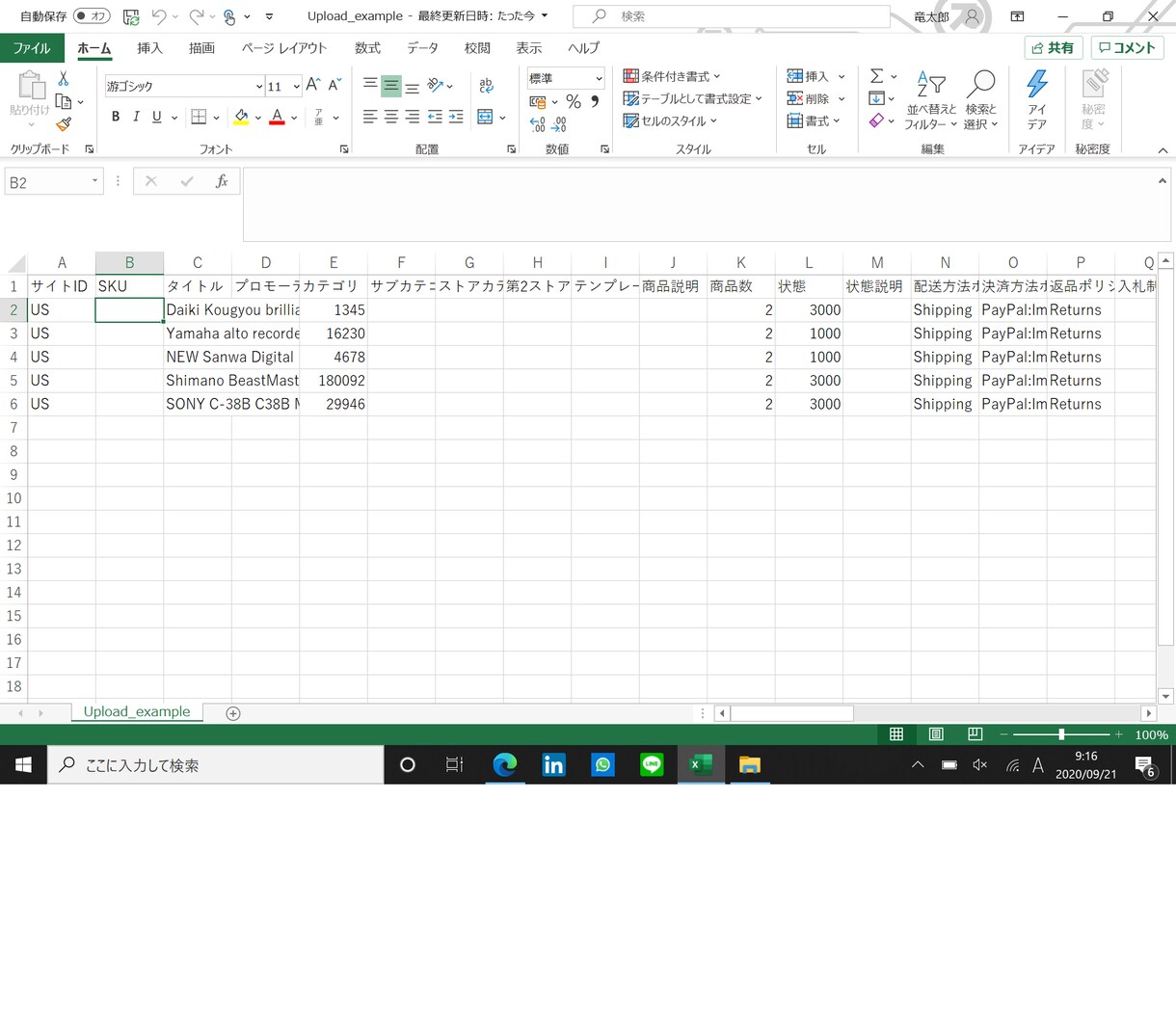The width and height of the screenshot is (1176, 1013).
Task: Click the fx Insert Function icon
Action: coord(222,181)
